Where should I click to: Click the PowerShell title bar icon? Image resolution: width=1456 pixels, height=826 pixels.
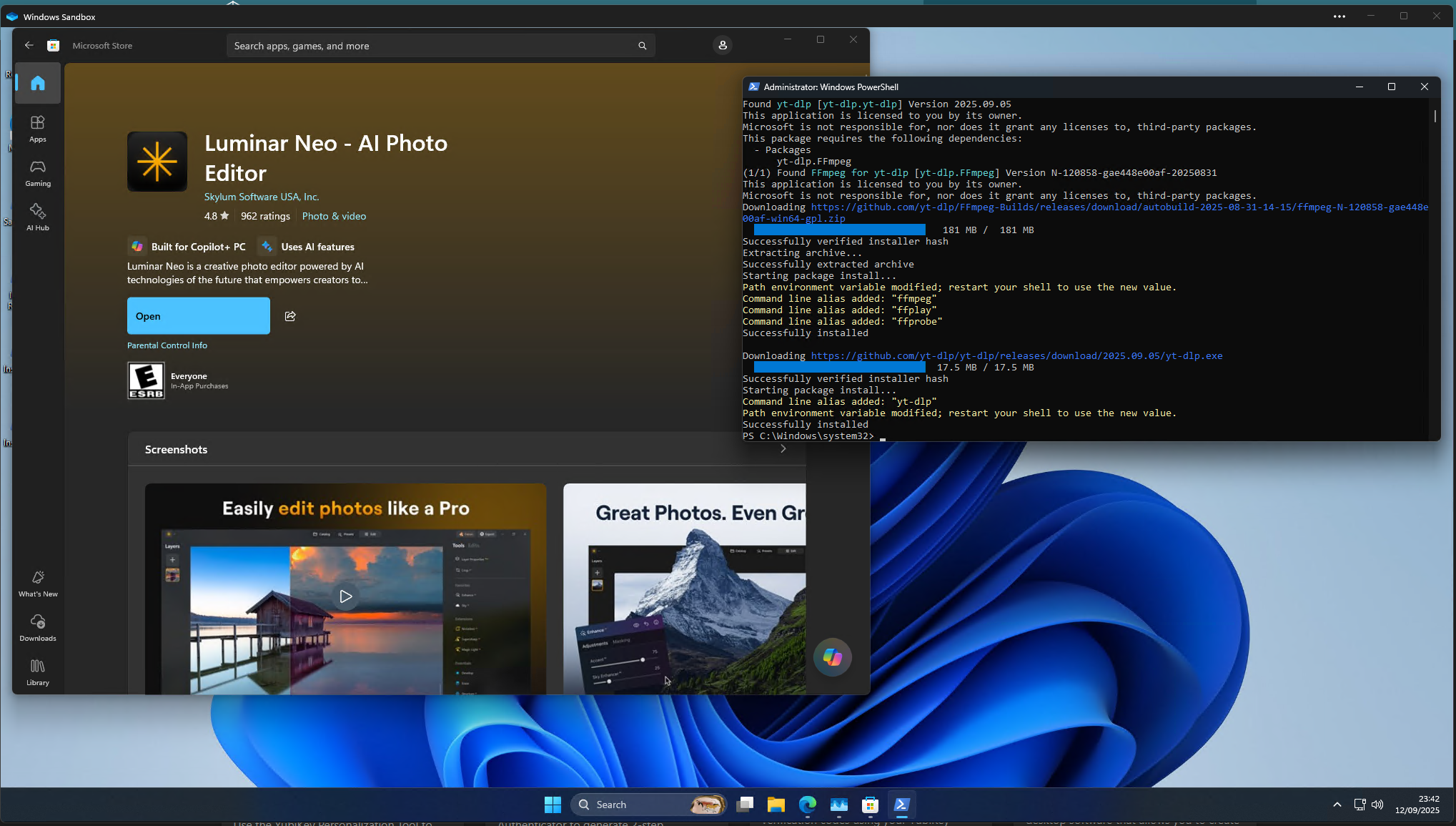point(753,87)
